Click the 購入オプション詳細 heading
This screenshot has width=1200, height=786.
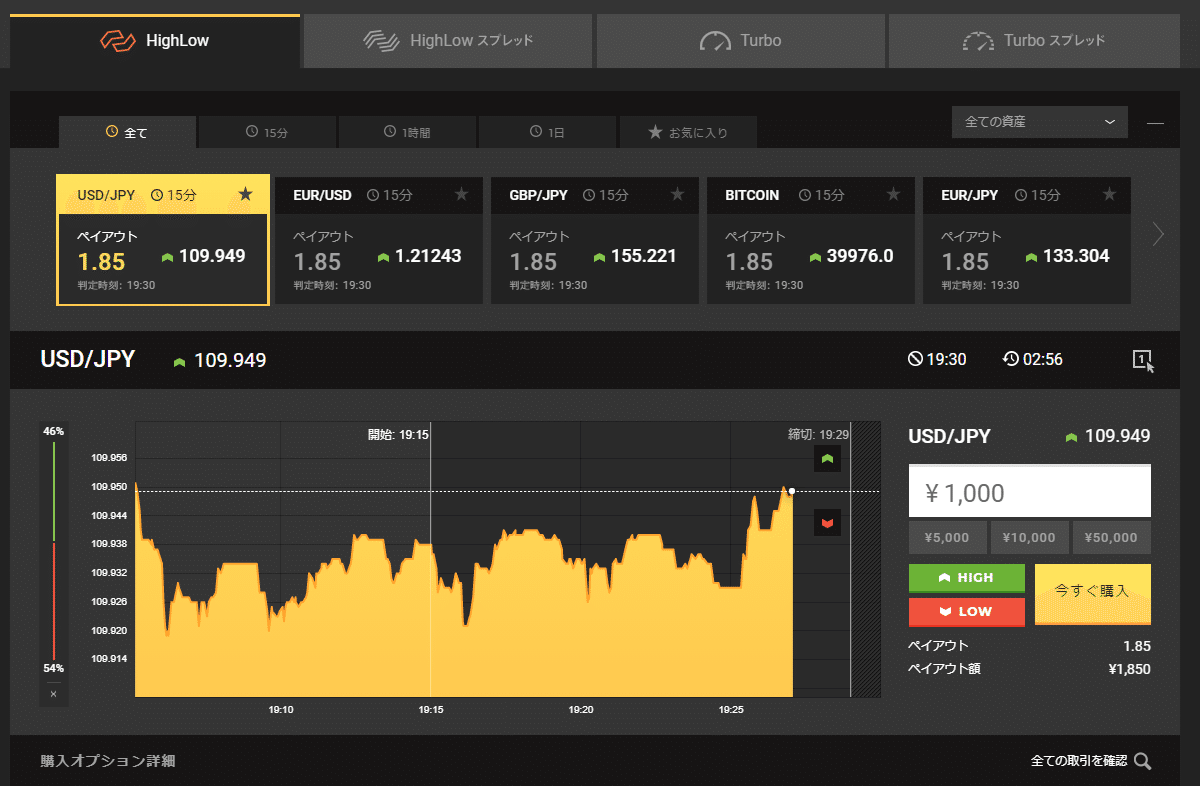(x=108, y=761)
